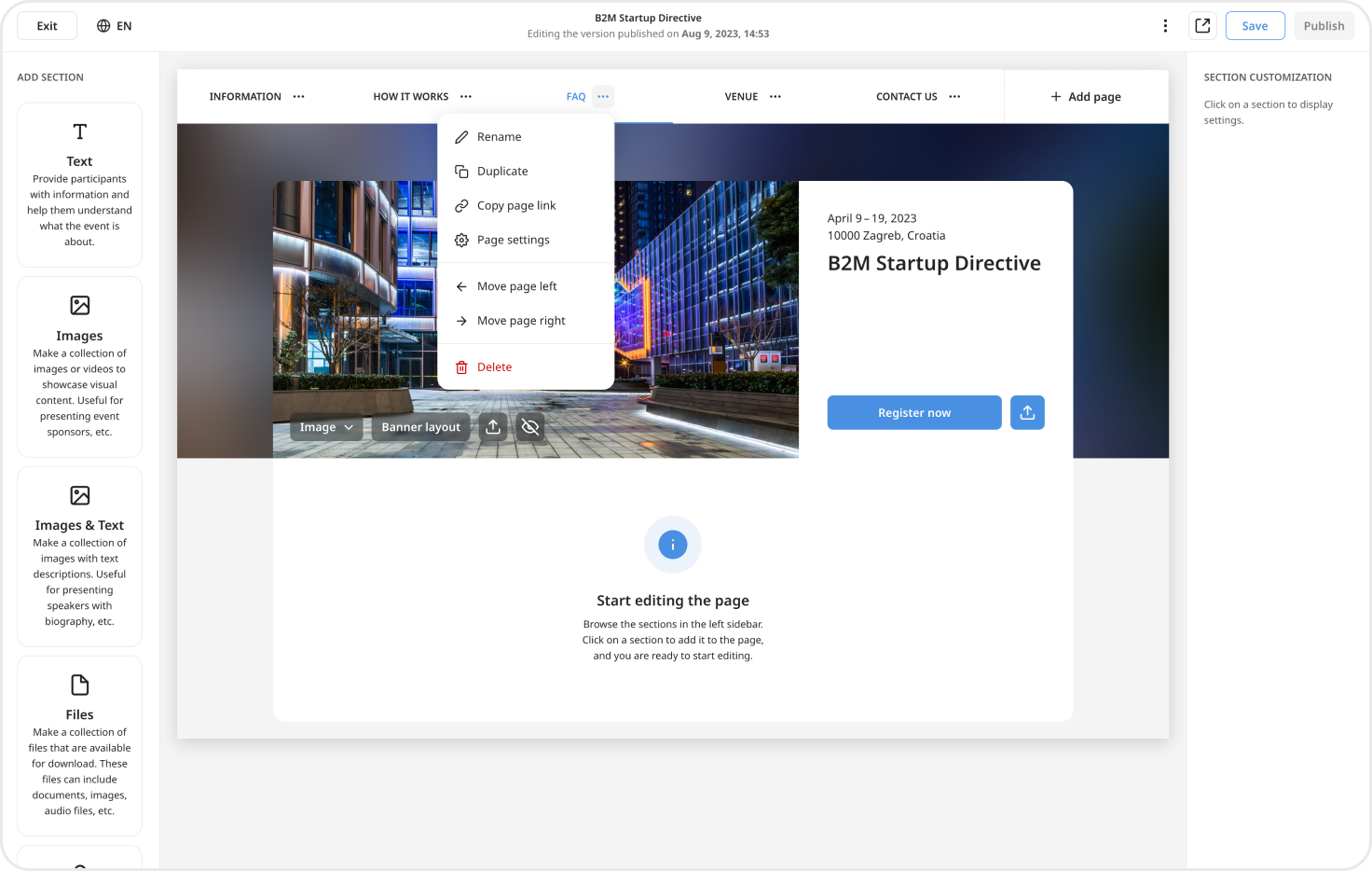Click Add page to create a page

[1086, 97]
